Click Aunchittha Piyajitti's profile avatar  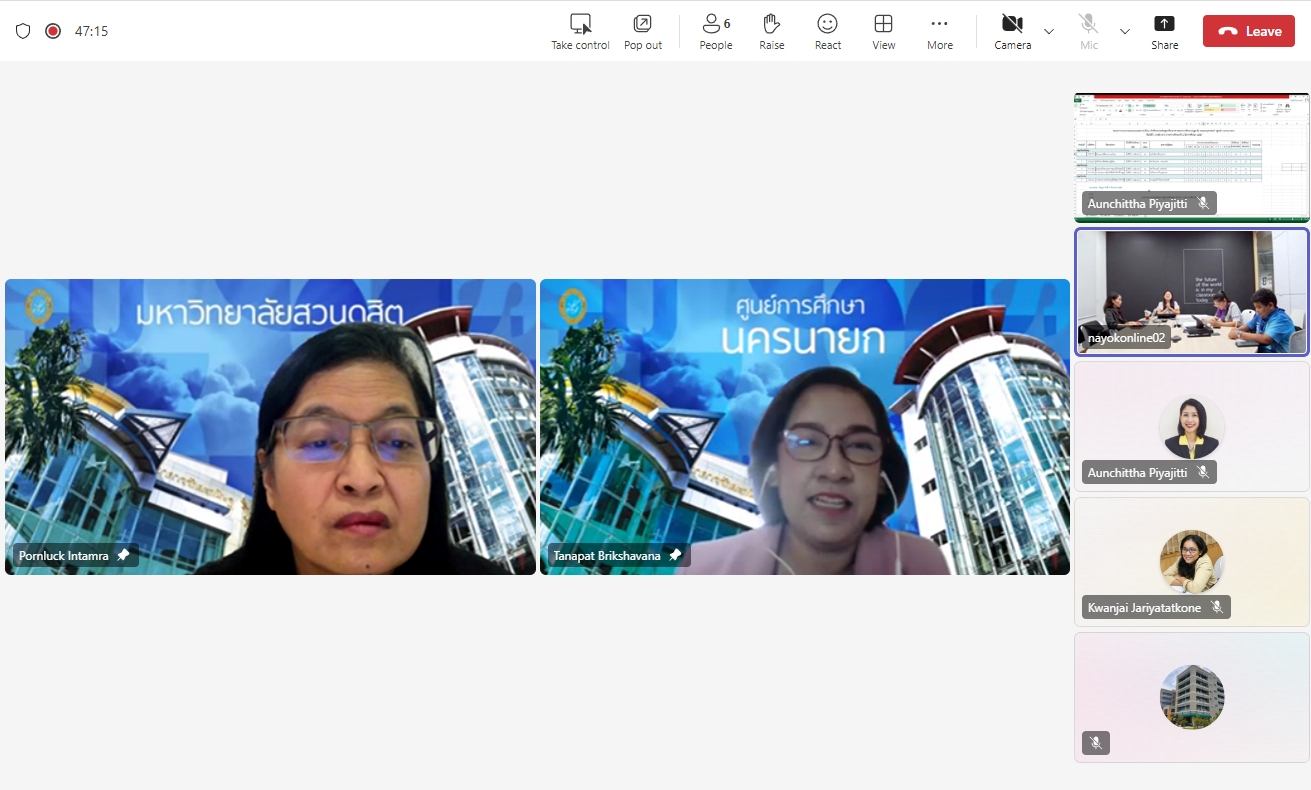[x=1191, y=427]
